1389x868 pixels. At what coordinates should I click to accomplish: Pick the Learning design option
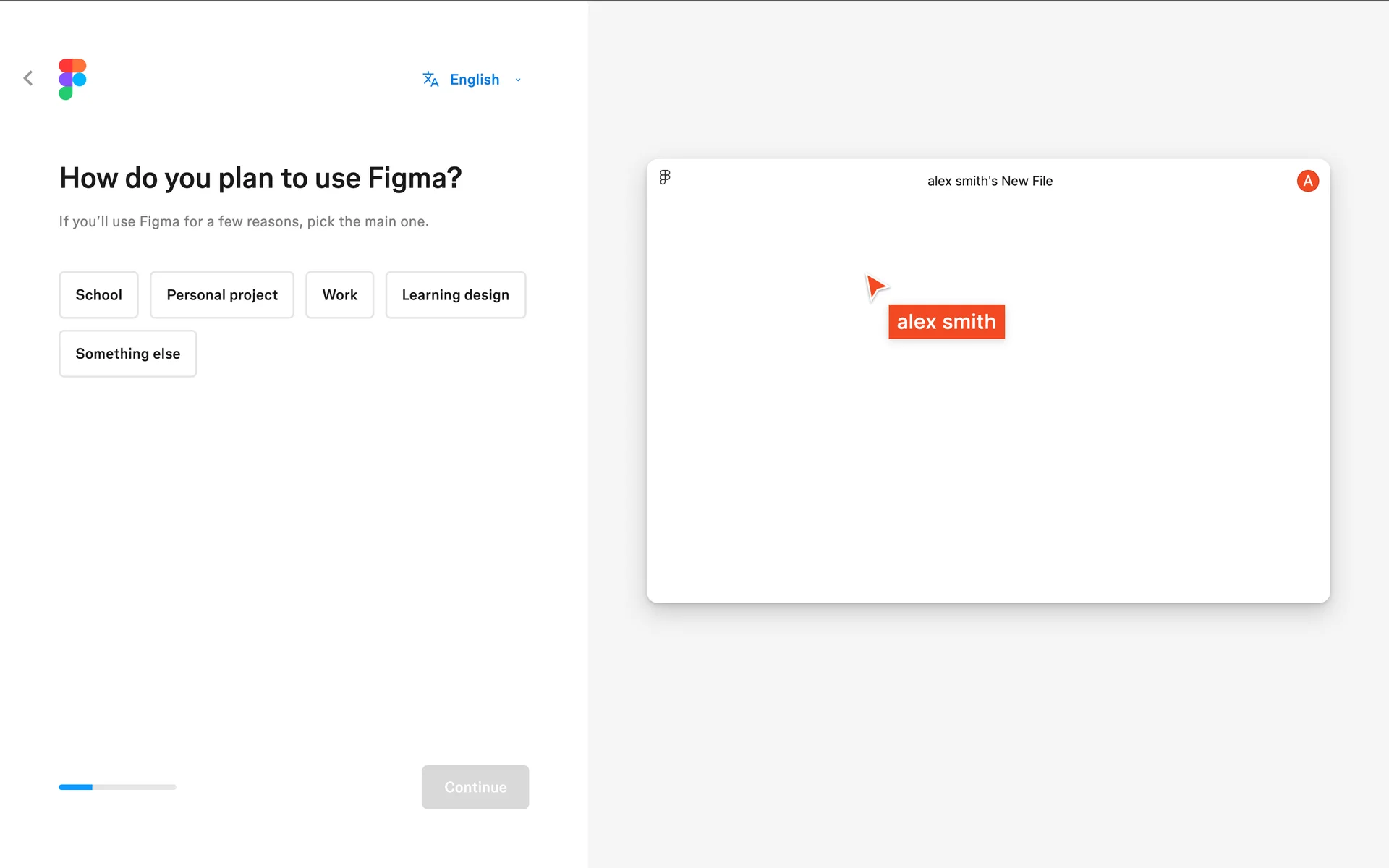coord(455,295)
